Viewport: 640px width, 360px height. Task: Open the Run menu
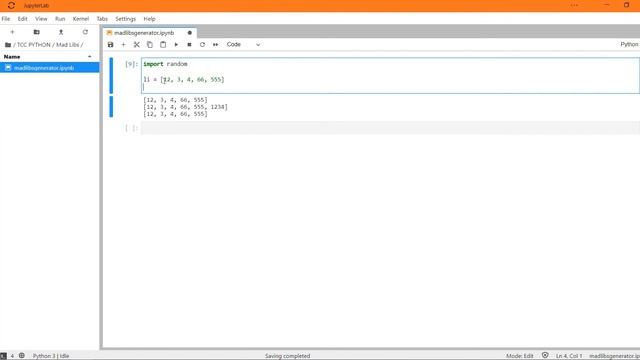pos(60,19)
